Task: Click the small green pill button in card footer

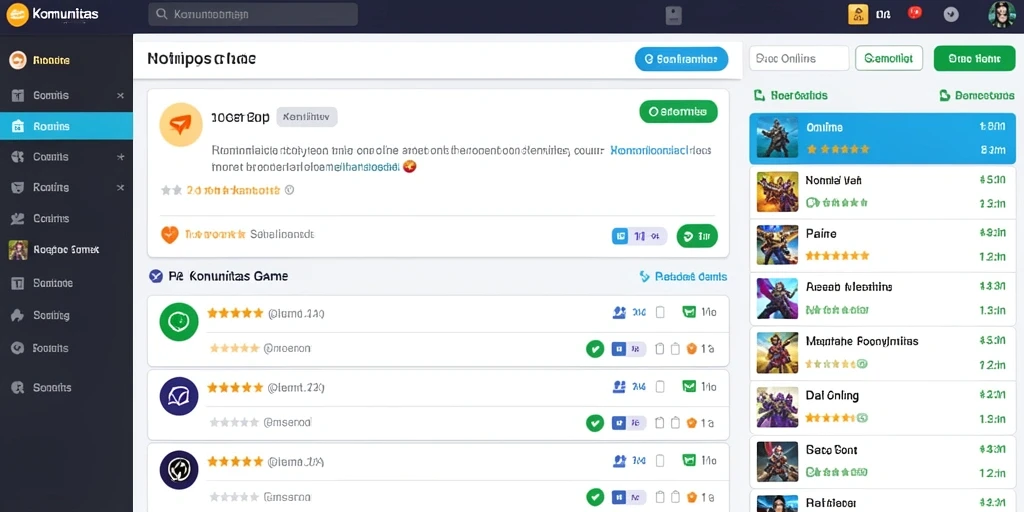Action: pyautogui.click(x=697, y=236)
